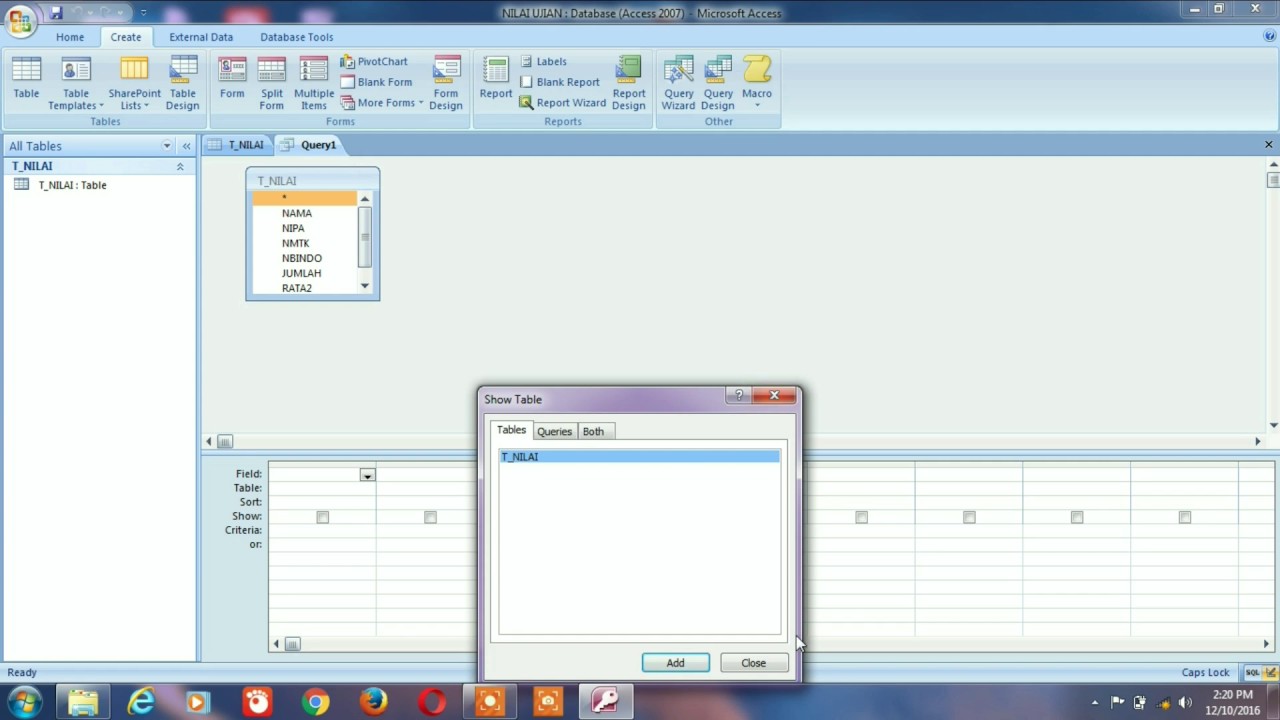Screen dimensions: 1280x720
Task: Select the NMTK field
Action: point(295,243)
